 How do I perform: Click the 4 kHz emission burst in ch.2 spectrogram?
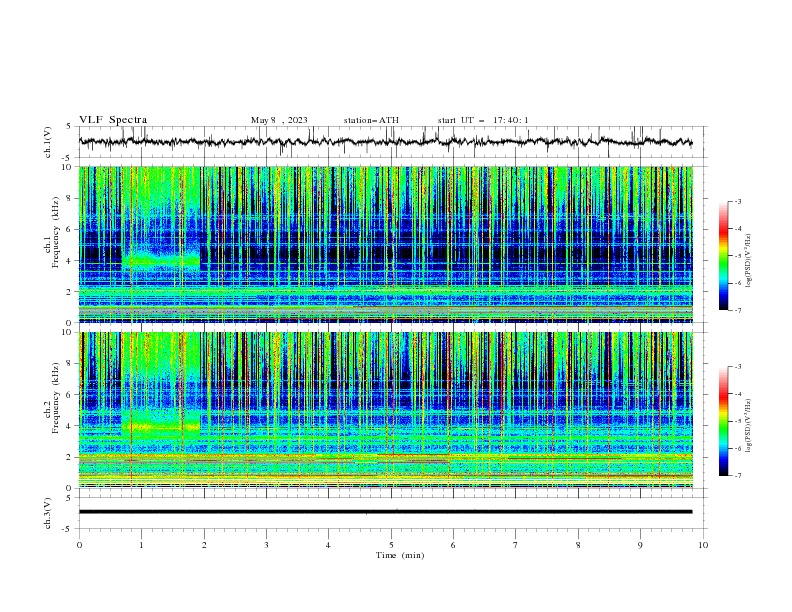coord(161,427)
